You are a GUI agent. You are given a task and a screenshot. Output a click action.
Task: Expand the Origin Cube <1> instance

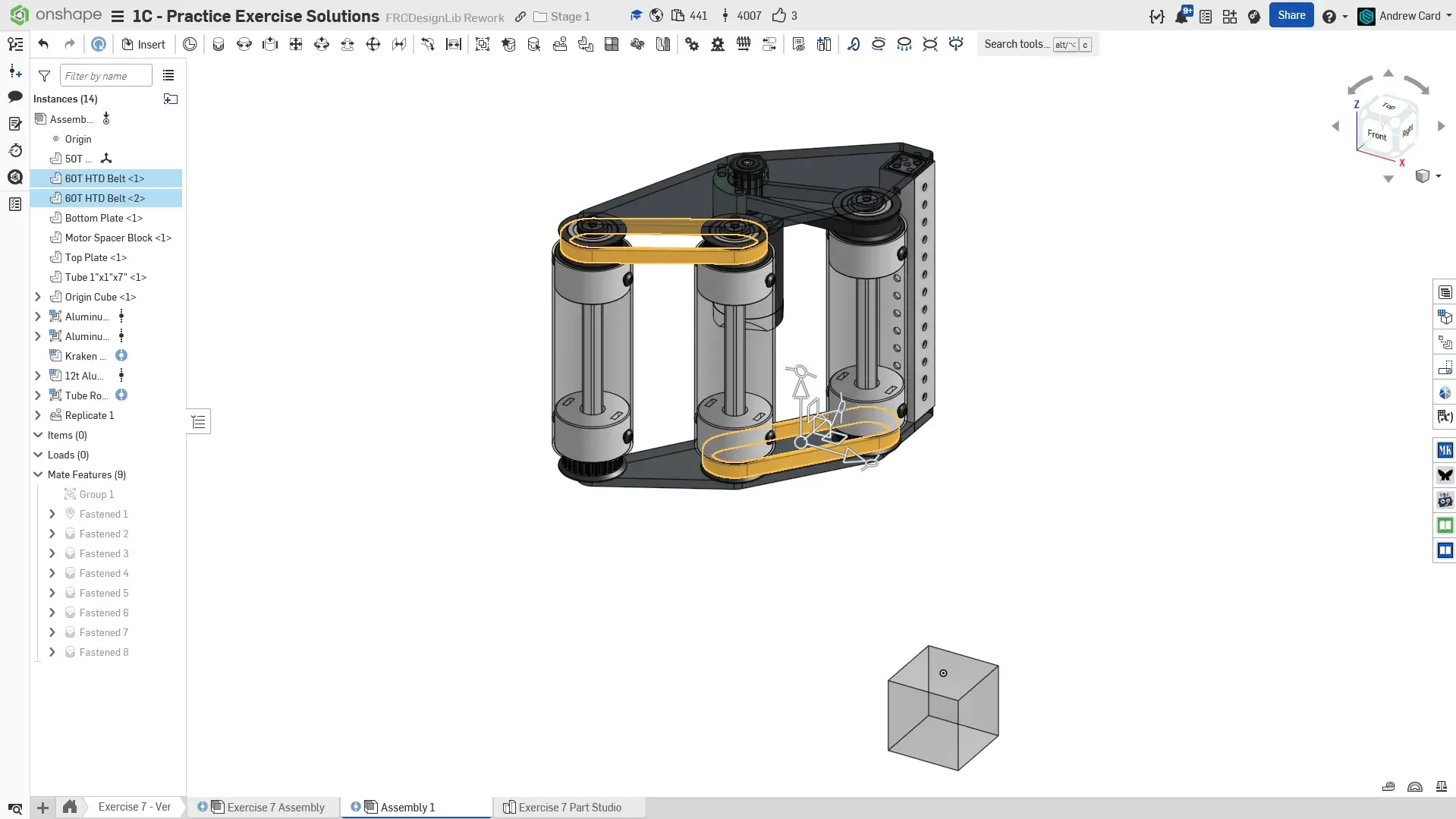[38, 297]
